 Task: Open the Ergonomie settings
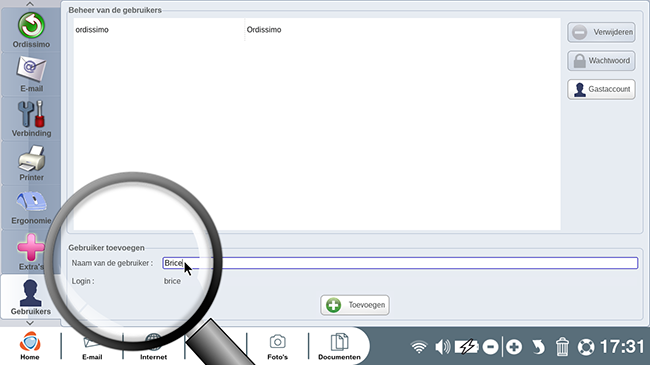tap(31, 207)
